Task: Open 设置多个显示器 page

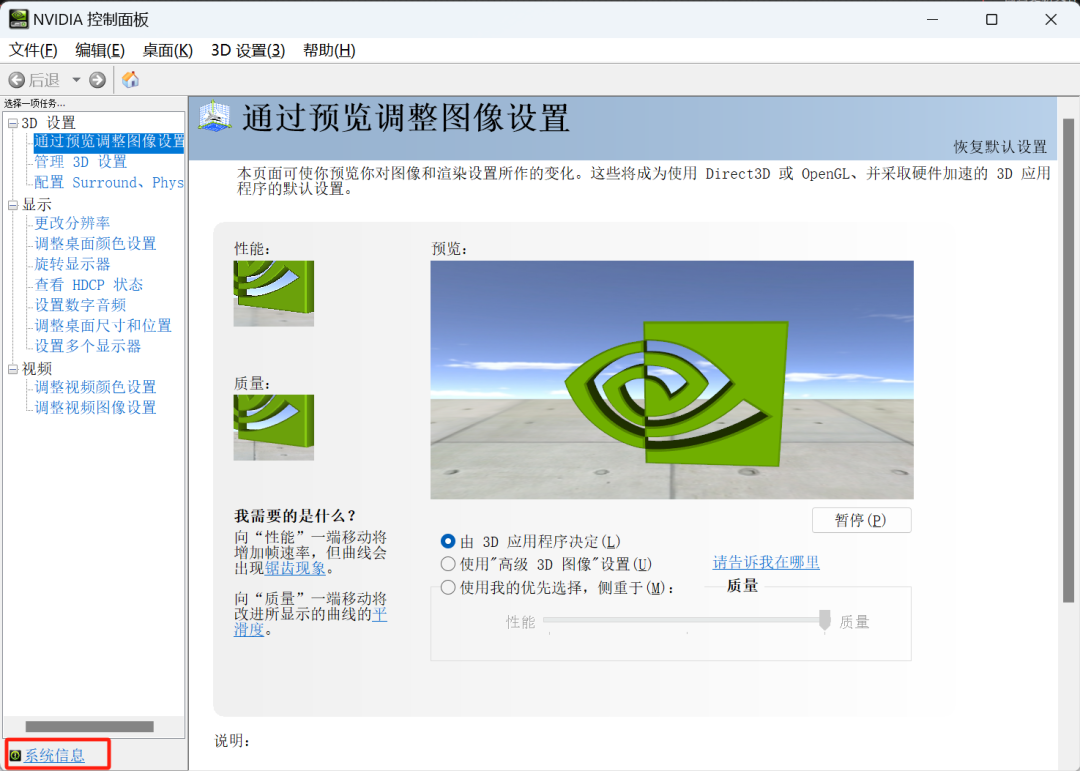Action: pos(87,346)
